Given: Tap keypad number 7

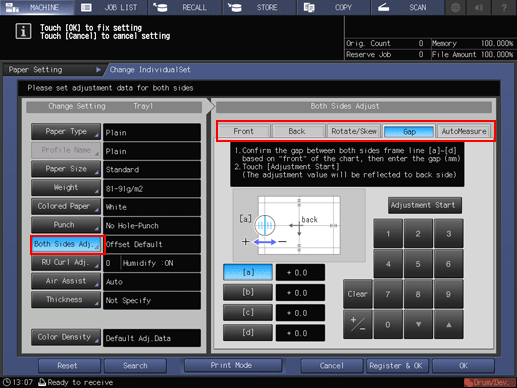Looking at the screenshot, I should (x=388, y=294).
